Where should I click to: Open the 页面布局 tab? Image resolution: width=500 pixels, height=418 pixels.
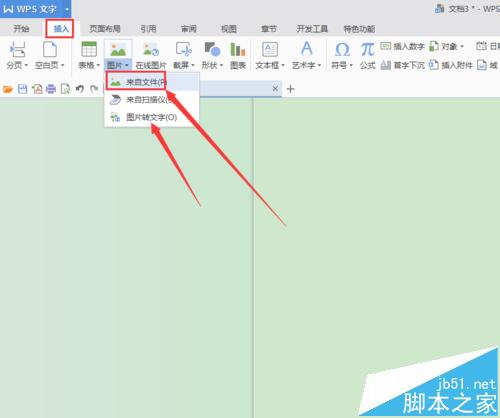(x=105, y=29)
